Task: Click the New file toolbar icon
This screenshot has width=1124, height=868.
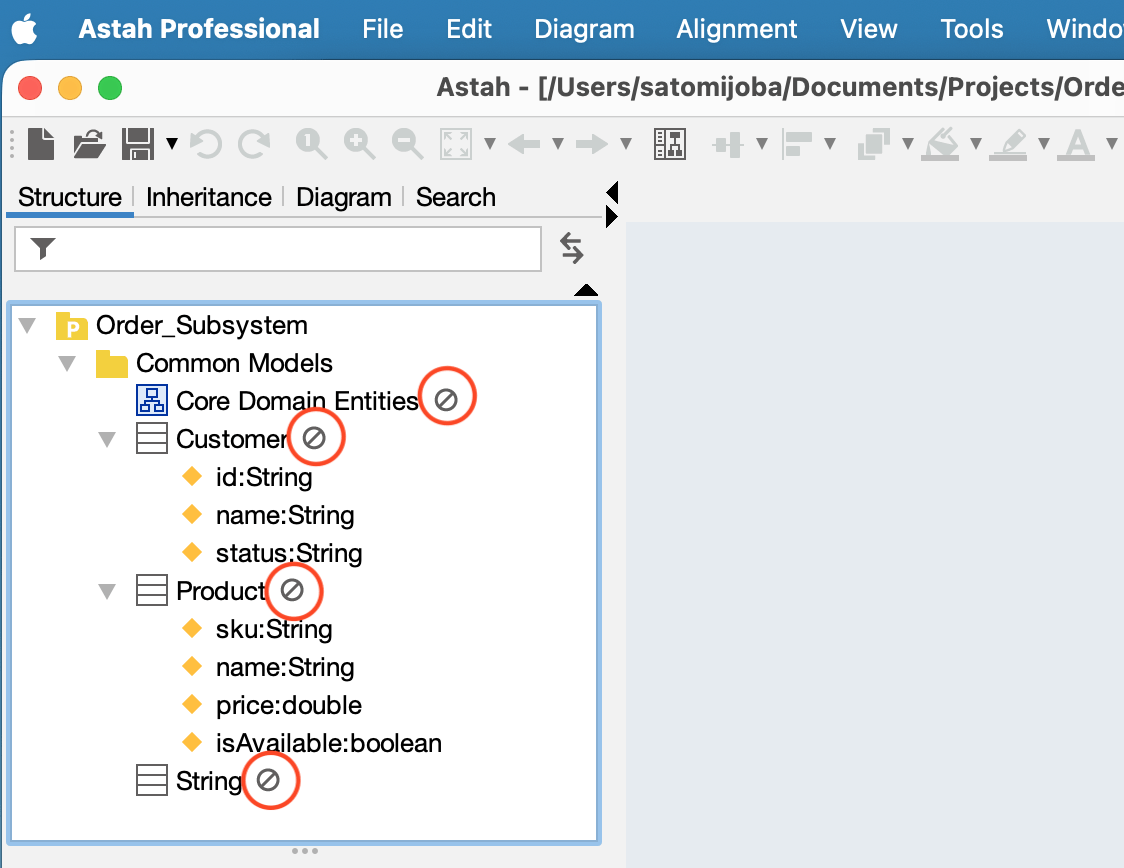Action: (41, 143)
